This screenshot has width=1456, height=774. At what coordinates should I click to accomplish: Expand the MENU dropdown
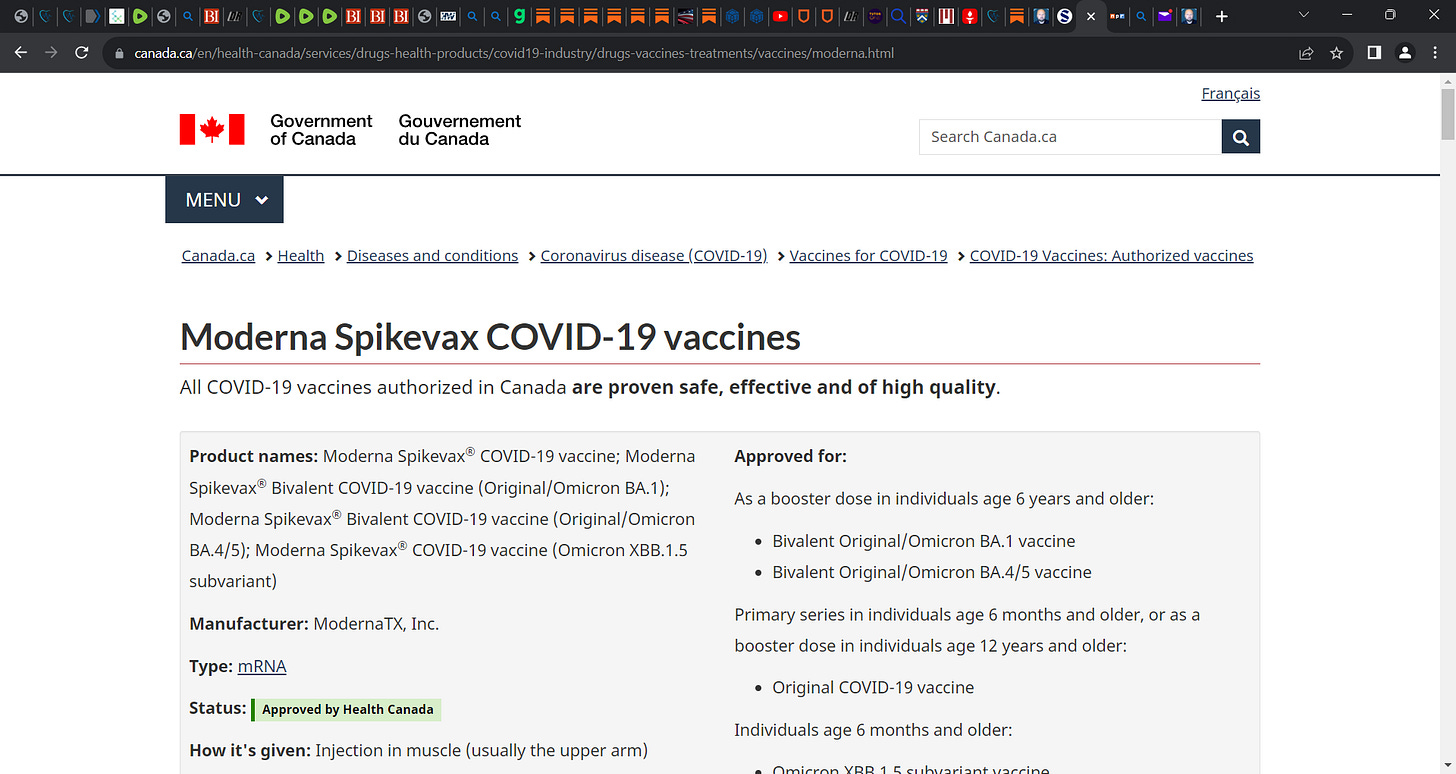(x=224, y=199)
